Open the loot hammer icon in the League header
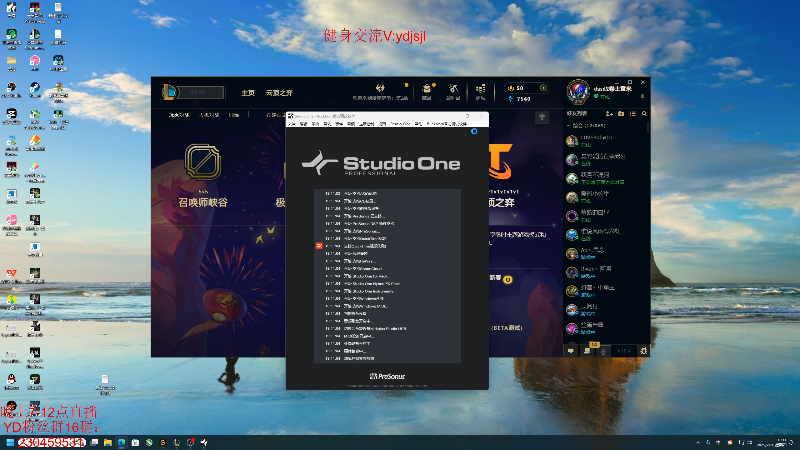The image size is (800, 450). (x=453, y=89)
